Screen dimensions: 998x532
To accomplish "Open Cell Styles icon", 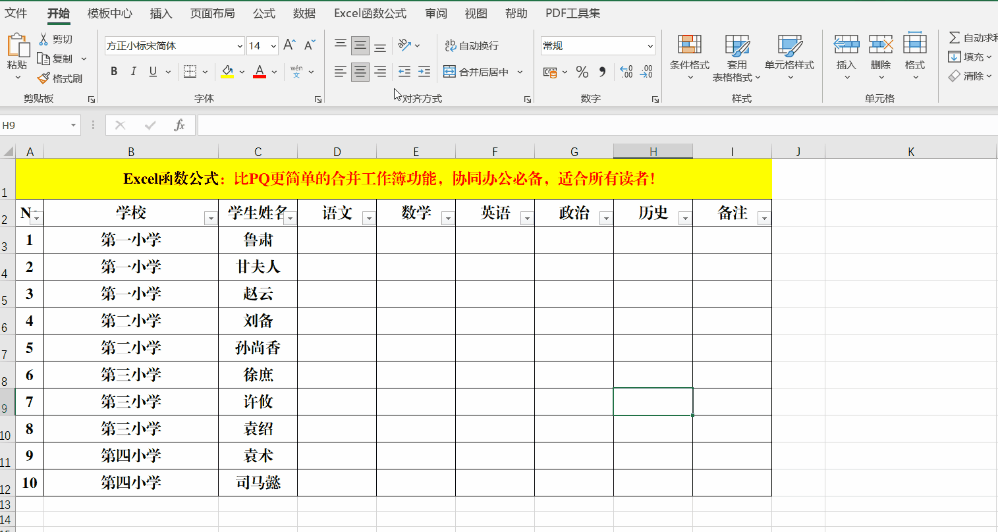I will [x=789, y=45].
